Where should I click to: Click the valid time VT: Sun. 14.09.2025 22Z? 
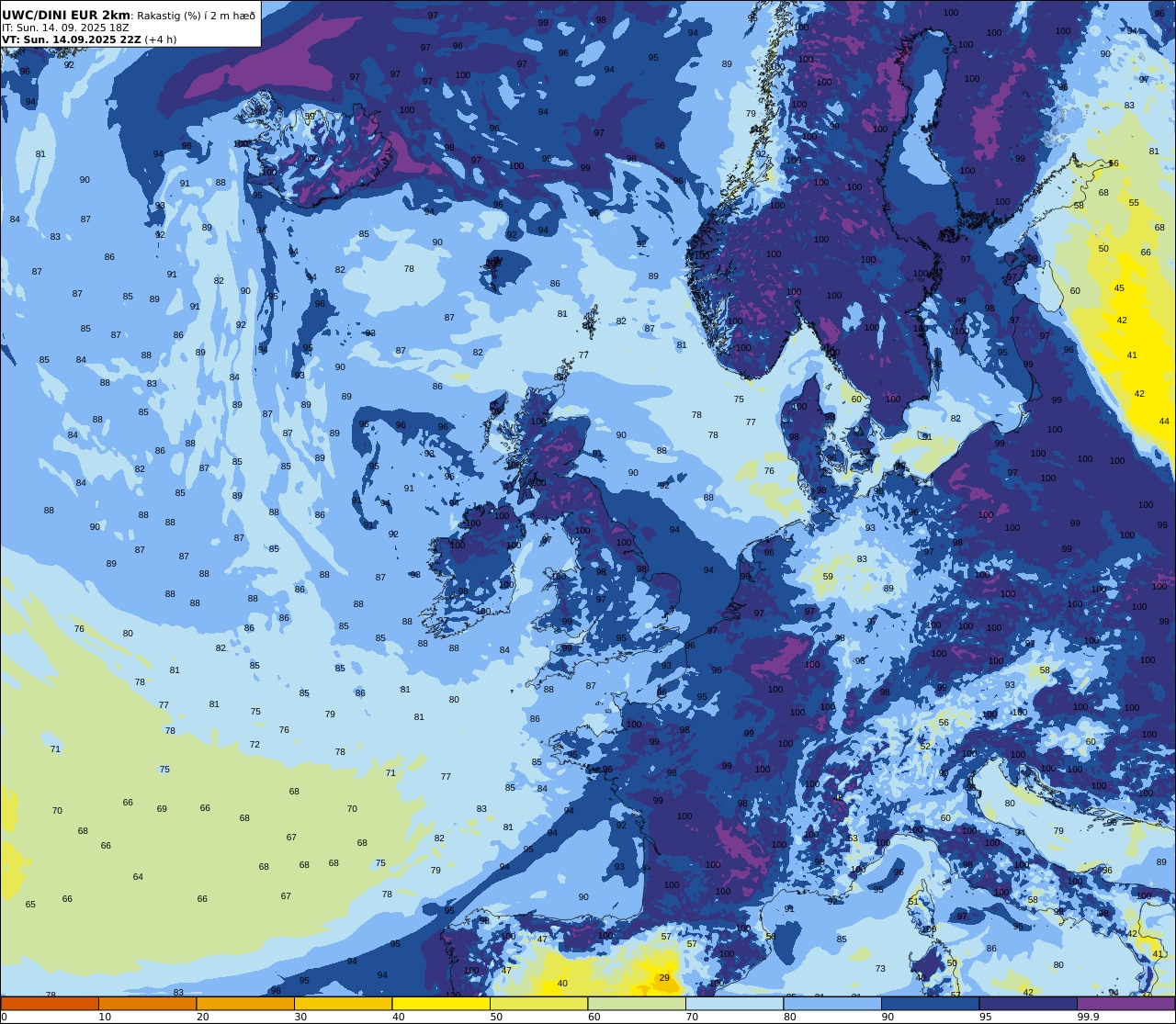(x=72, y=39)
